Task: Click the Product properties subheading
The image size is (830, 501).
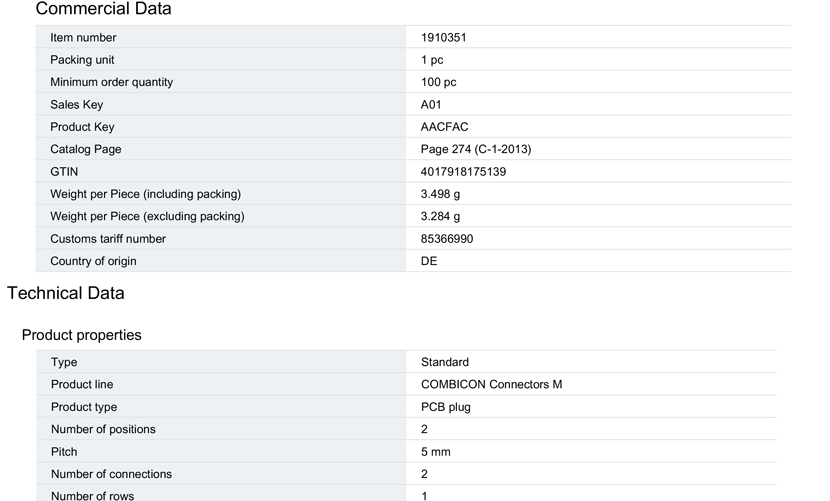Action: coord(82,335)
